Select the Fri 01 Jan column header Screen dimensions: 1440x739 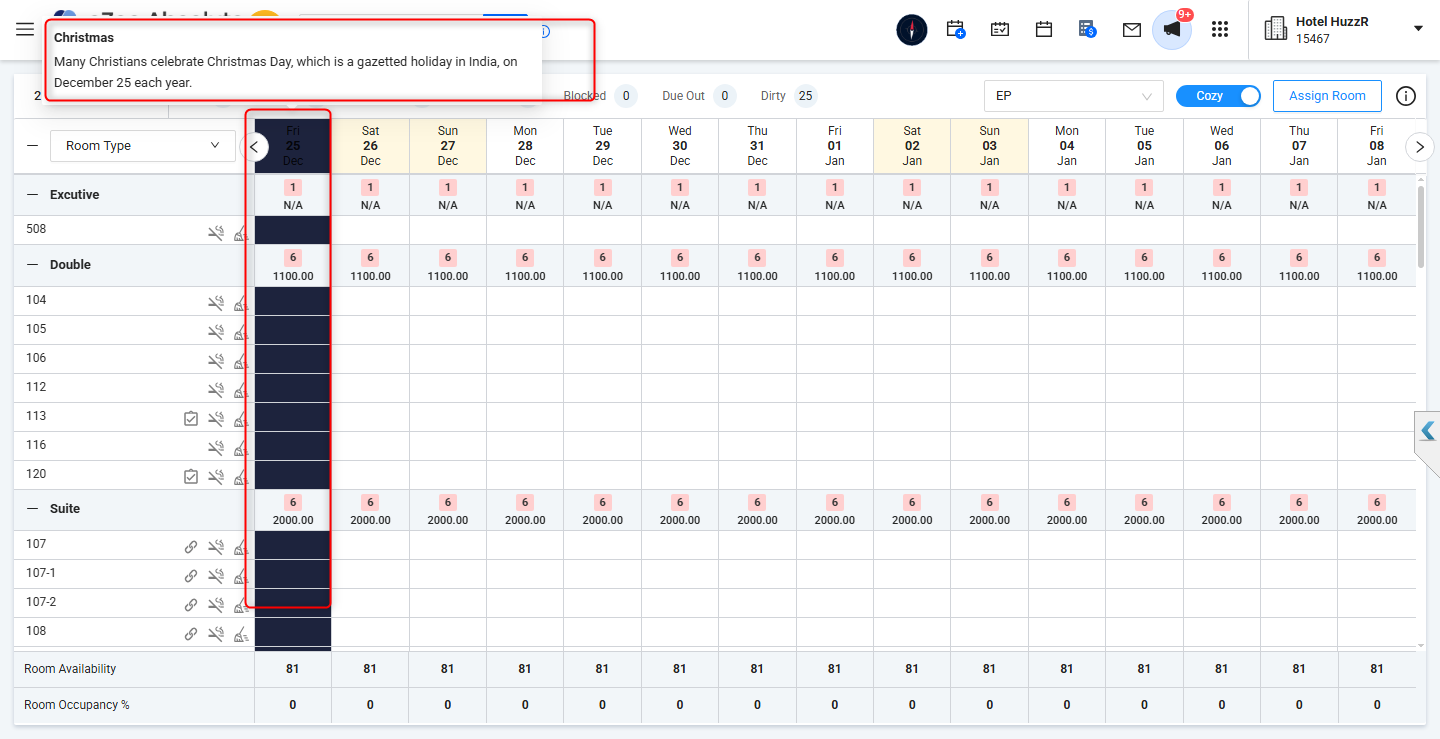pyautogui.click(x=835, y=146)
